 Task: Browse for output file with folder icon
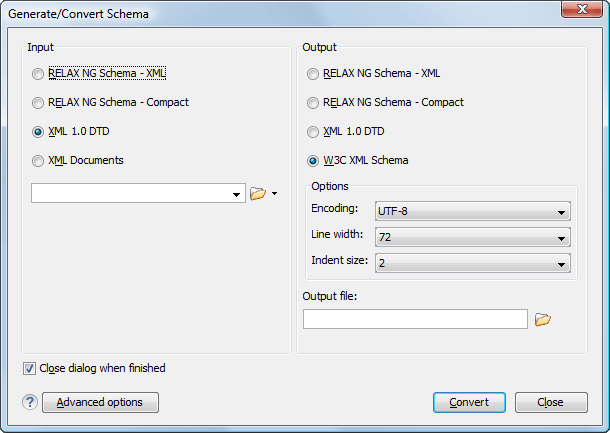pos(543,319)
